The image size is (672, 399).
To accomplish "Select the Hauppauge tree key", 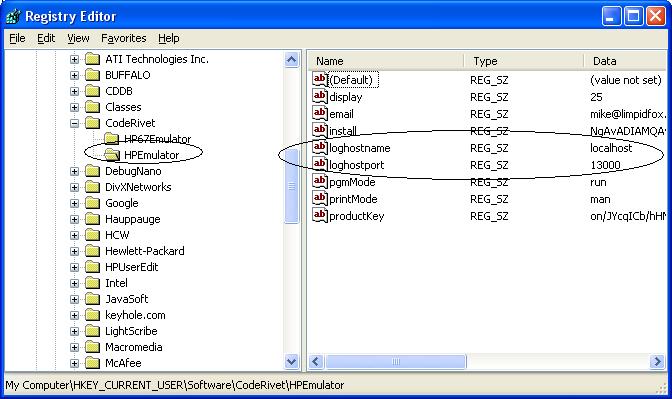I will tap(132, 219).
